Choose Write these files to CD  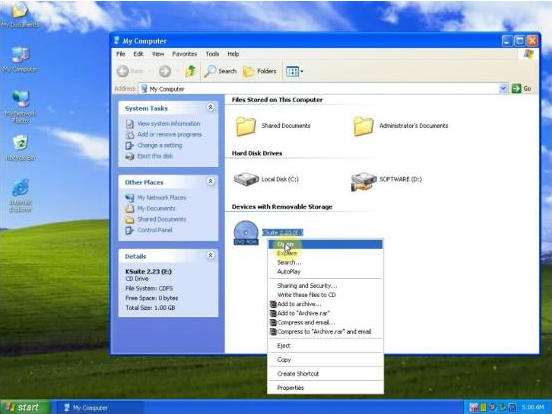pyautogui.click(x=325, y=295)
